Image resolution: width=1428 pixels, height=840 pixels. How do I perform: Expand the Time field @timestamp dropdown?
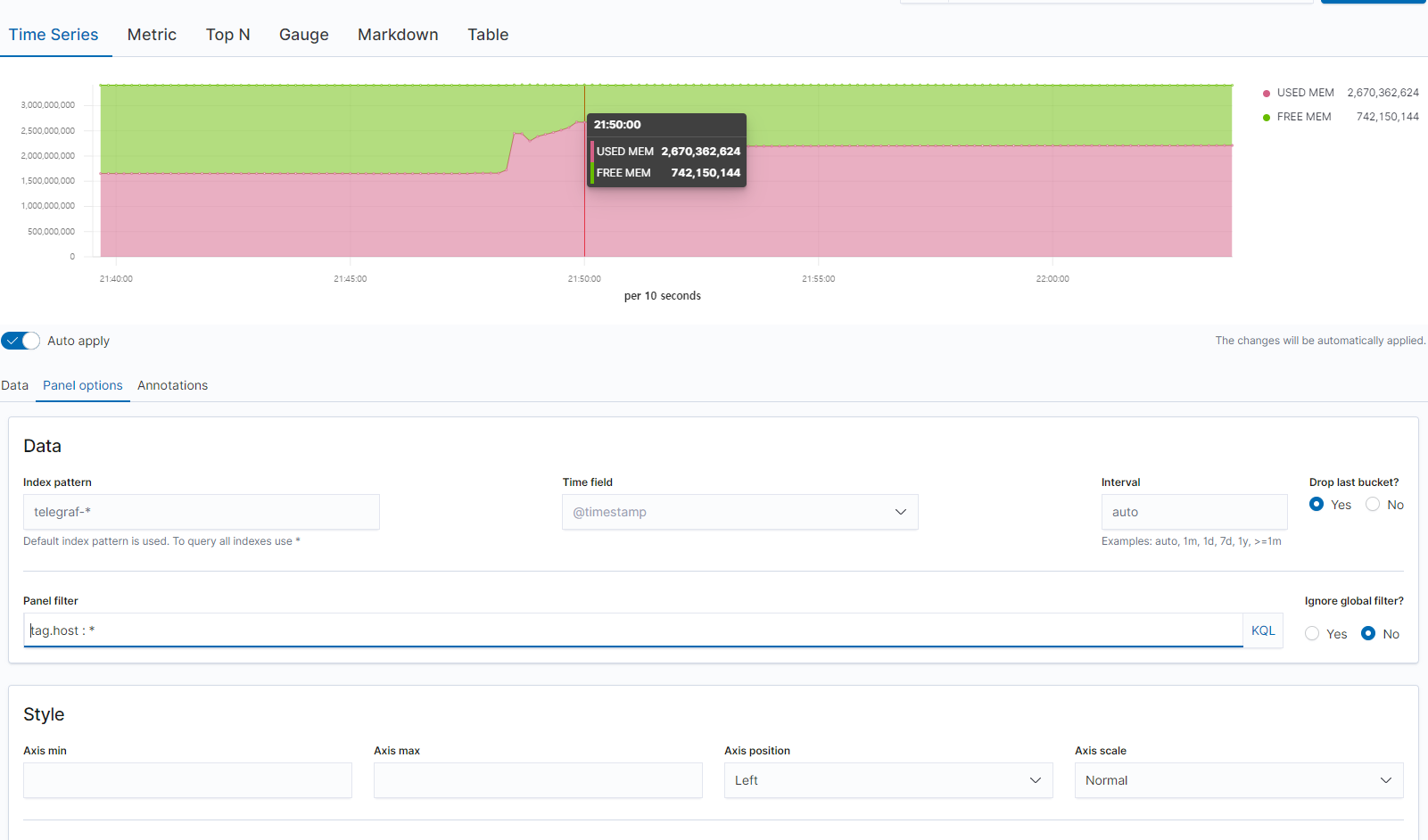pos(740,512)
